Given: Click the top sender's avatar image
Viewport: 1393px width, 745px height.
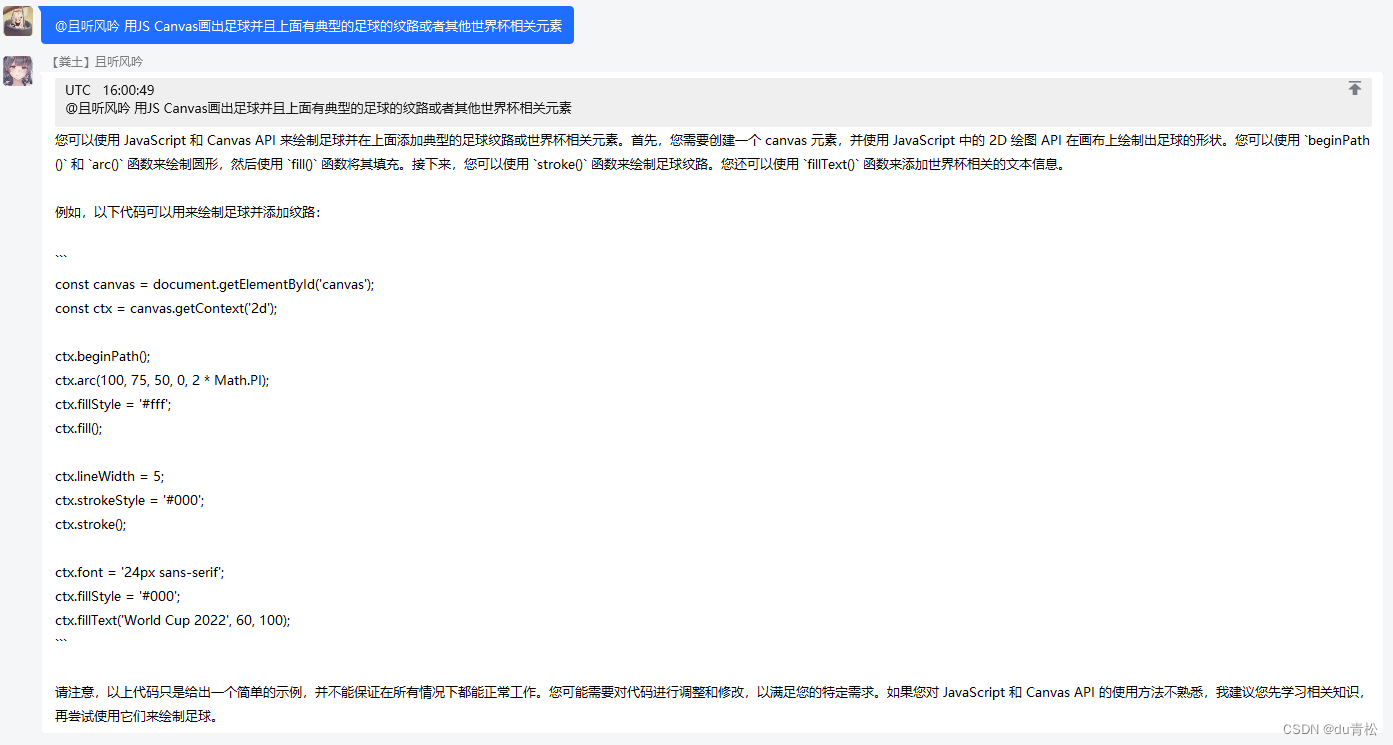Looking at the screenshot, I should (18, 20).
